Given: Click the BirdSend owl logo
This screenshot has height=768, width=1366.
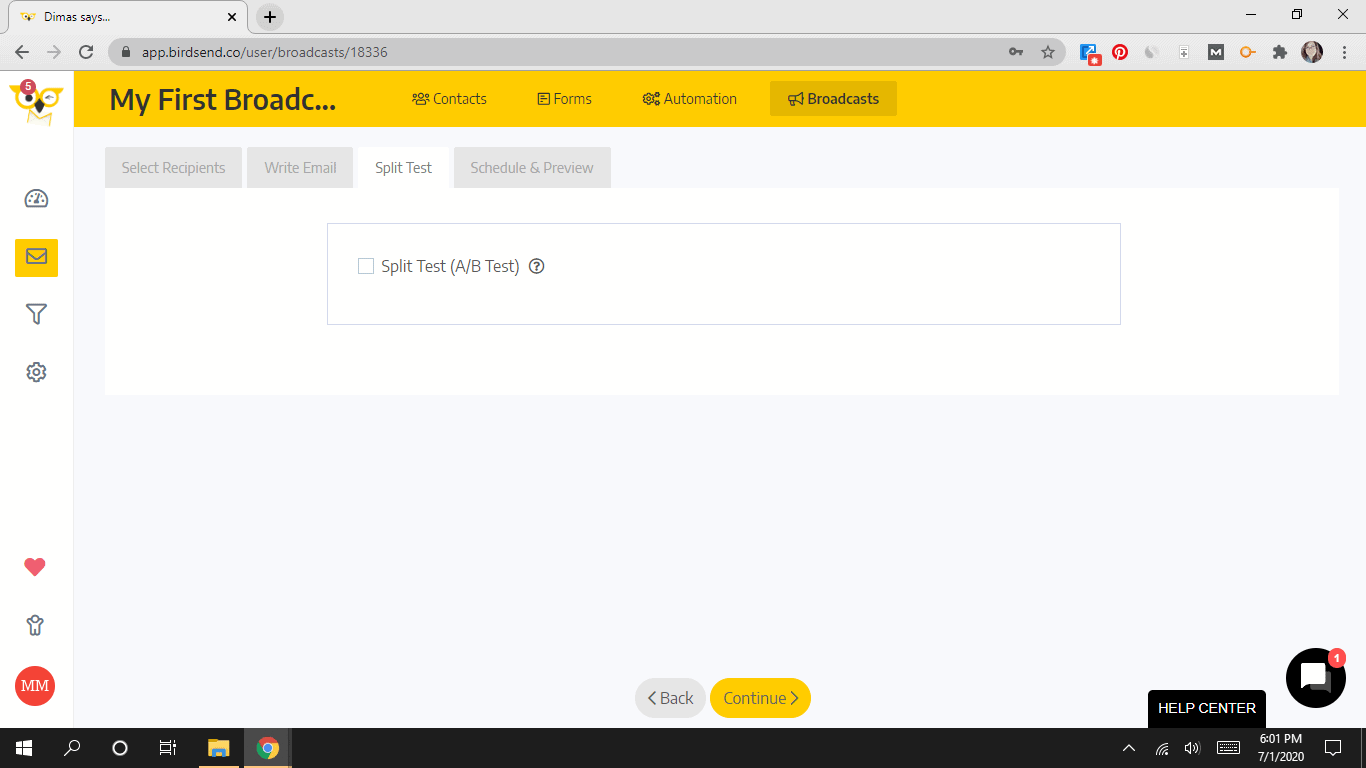Looking at the screenshot, I should pos(36,101).
